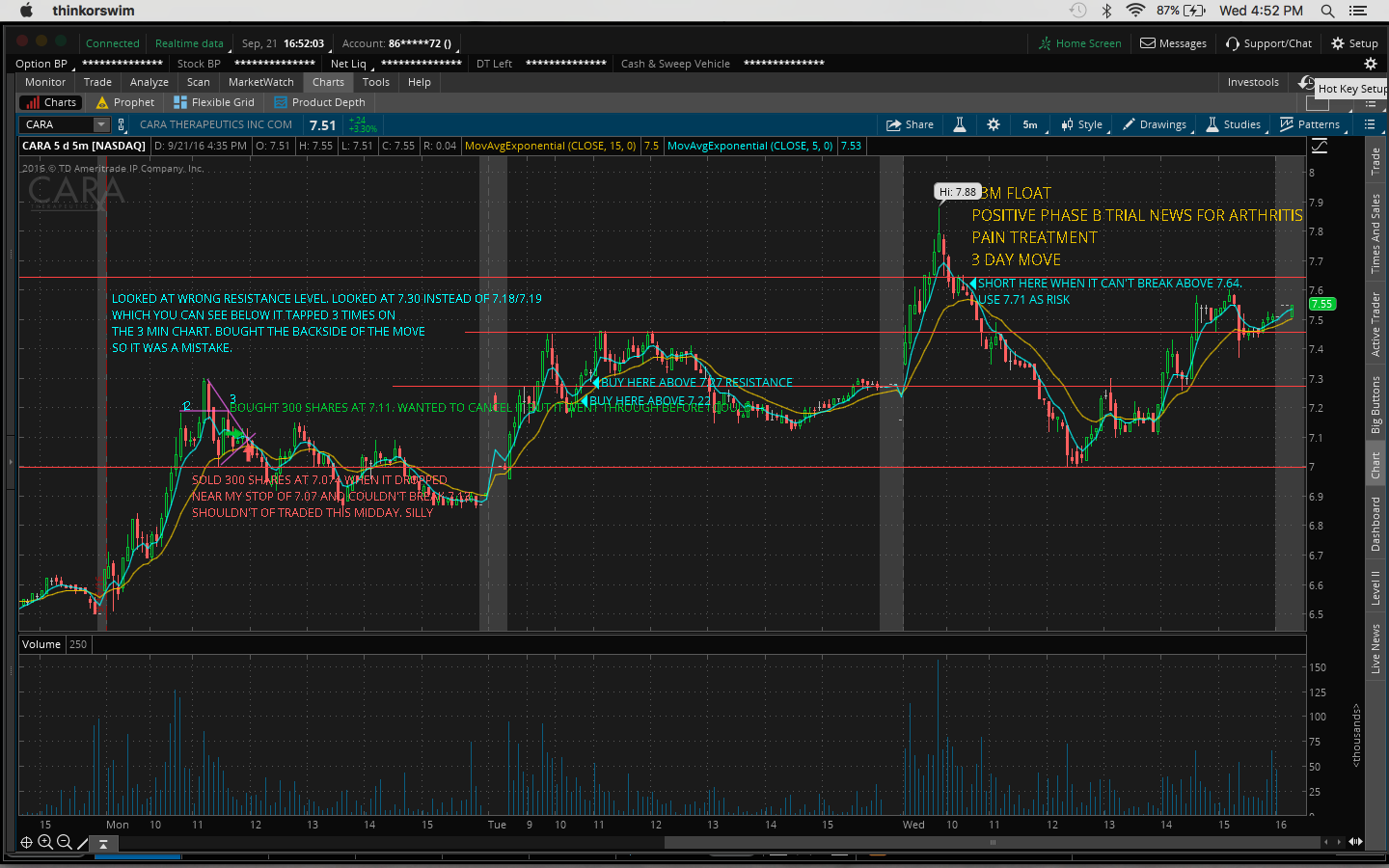Open the Active Trader sidebar tab
This screenshot has width=1389, height=868.
point(1375,323)
